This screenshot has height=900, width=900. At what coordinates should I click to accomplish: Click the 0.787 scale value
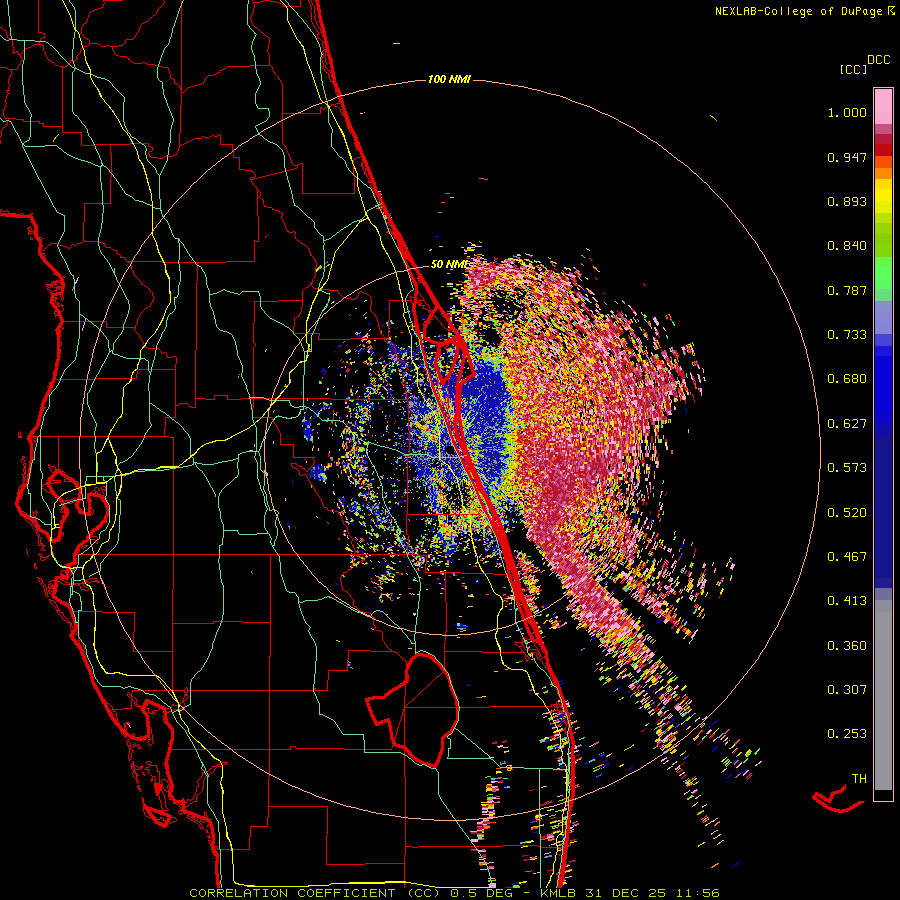pyautogui.click(x=847, y=290)
